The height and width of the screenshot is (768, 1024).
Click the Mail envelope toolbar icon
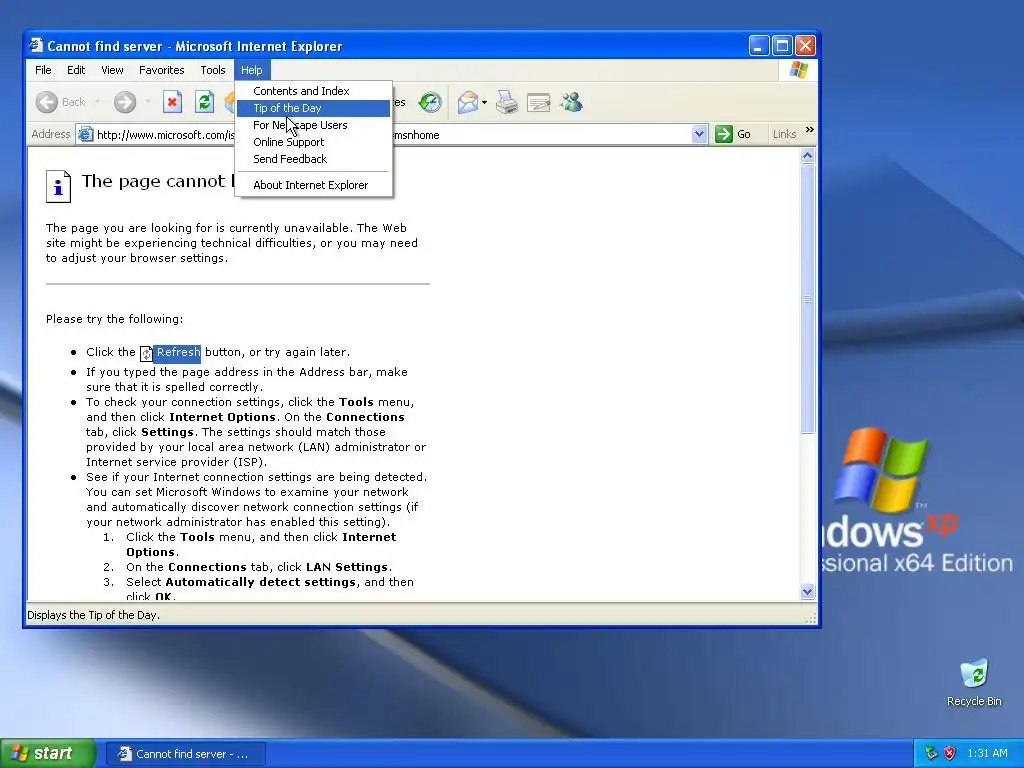pyautogui.click(x=468, y=103)
